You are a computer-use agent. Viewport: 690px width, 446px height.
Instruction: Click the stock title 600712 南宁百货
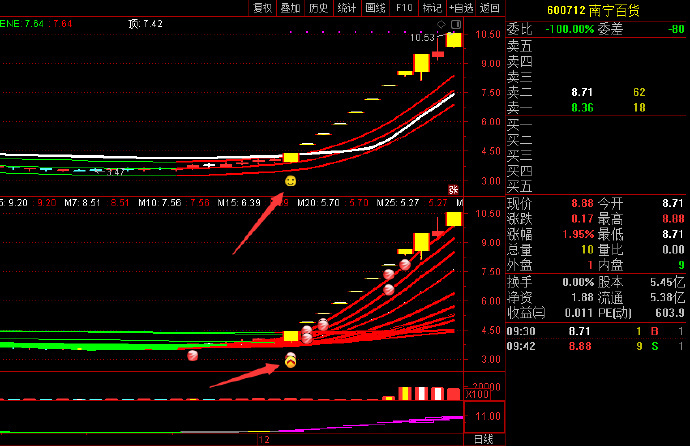(x=593, y=10)
